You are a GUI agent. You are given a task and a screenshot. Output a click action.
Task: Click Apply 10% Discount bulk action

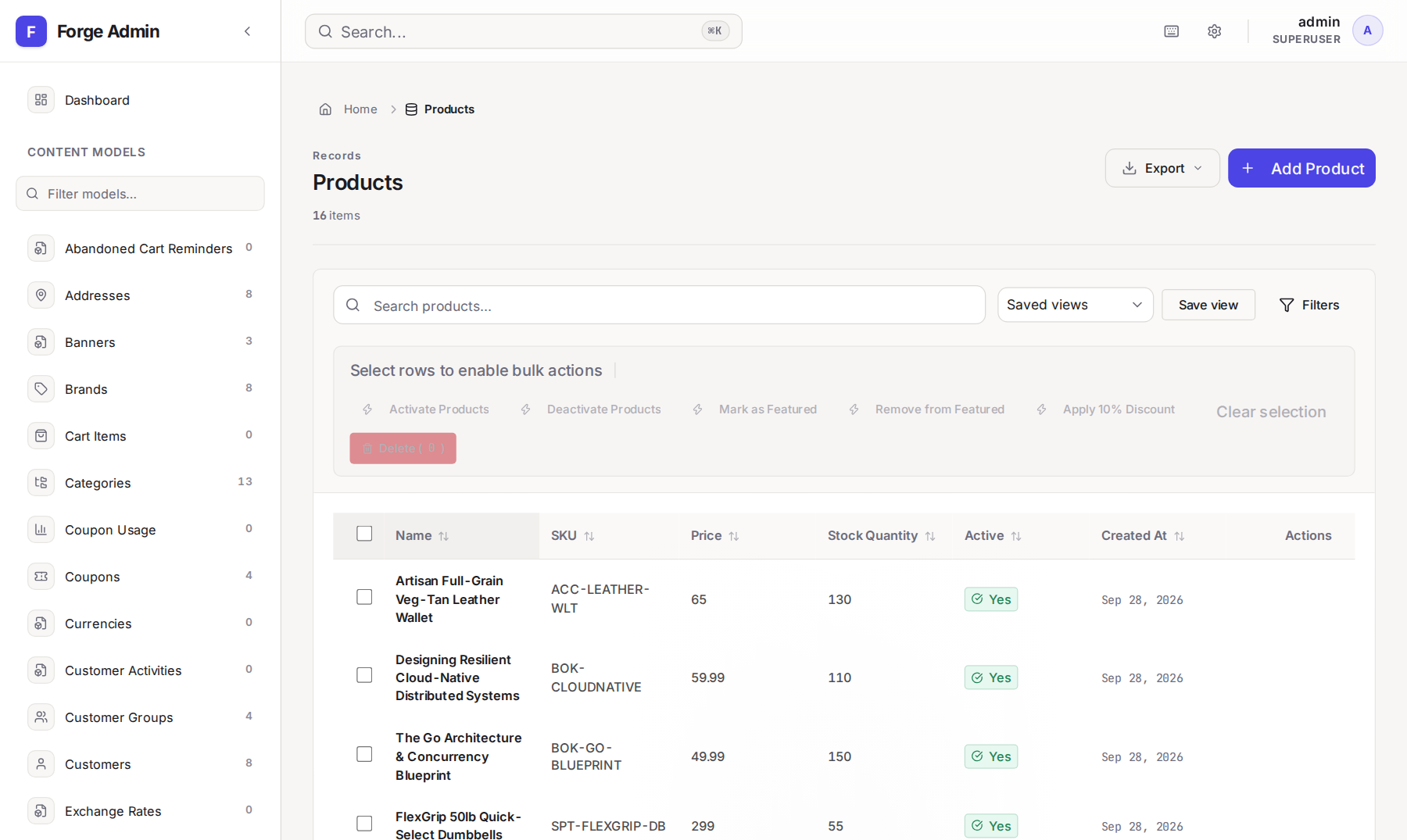[x=1106, y=409]
